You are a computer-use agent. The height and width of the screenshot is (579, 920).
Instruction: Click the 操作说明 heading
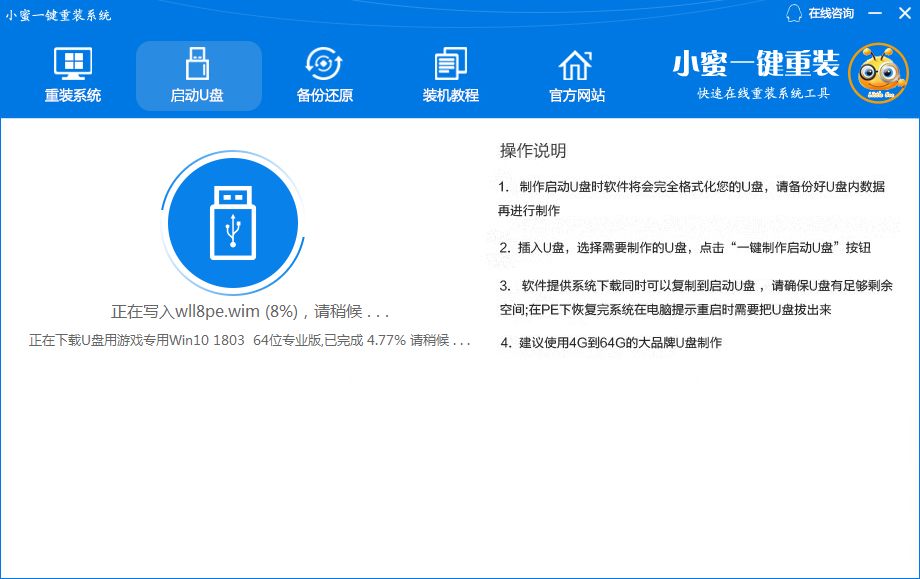point(533,151)
